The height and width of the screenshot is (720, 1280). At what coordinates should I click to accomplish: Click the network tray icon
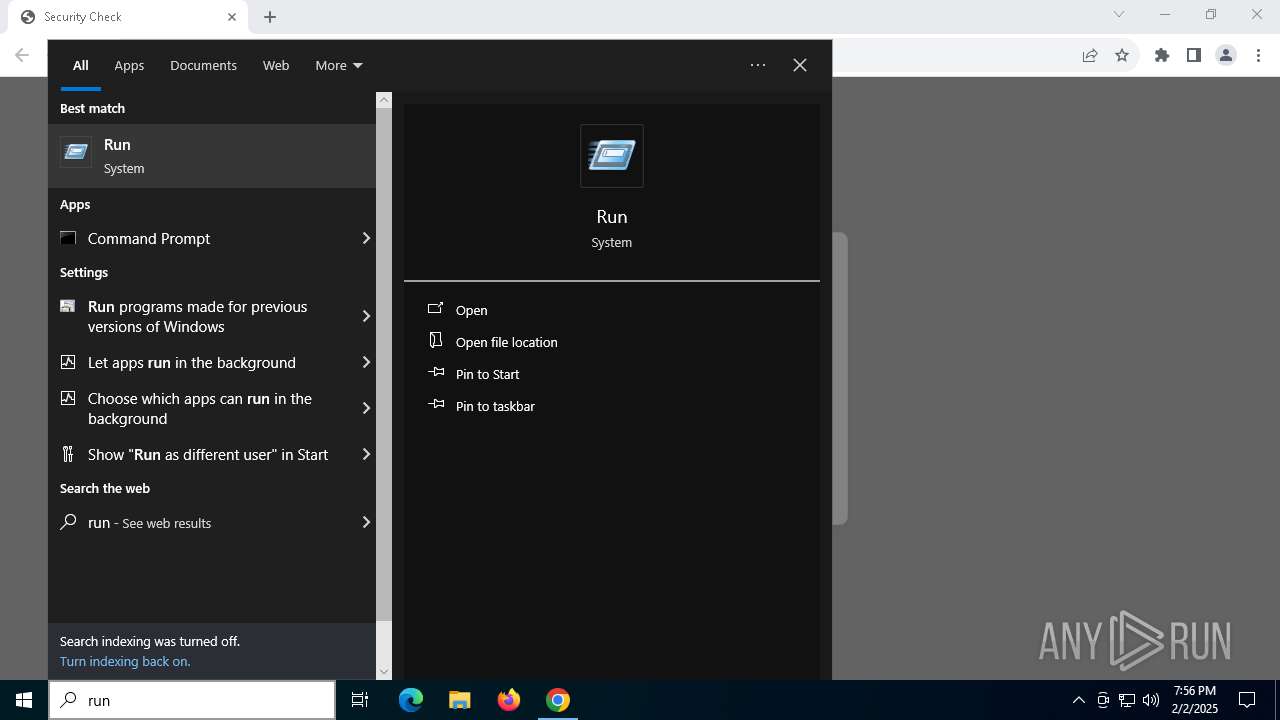[x=1127, y=700]
